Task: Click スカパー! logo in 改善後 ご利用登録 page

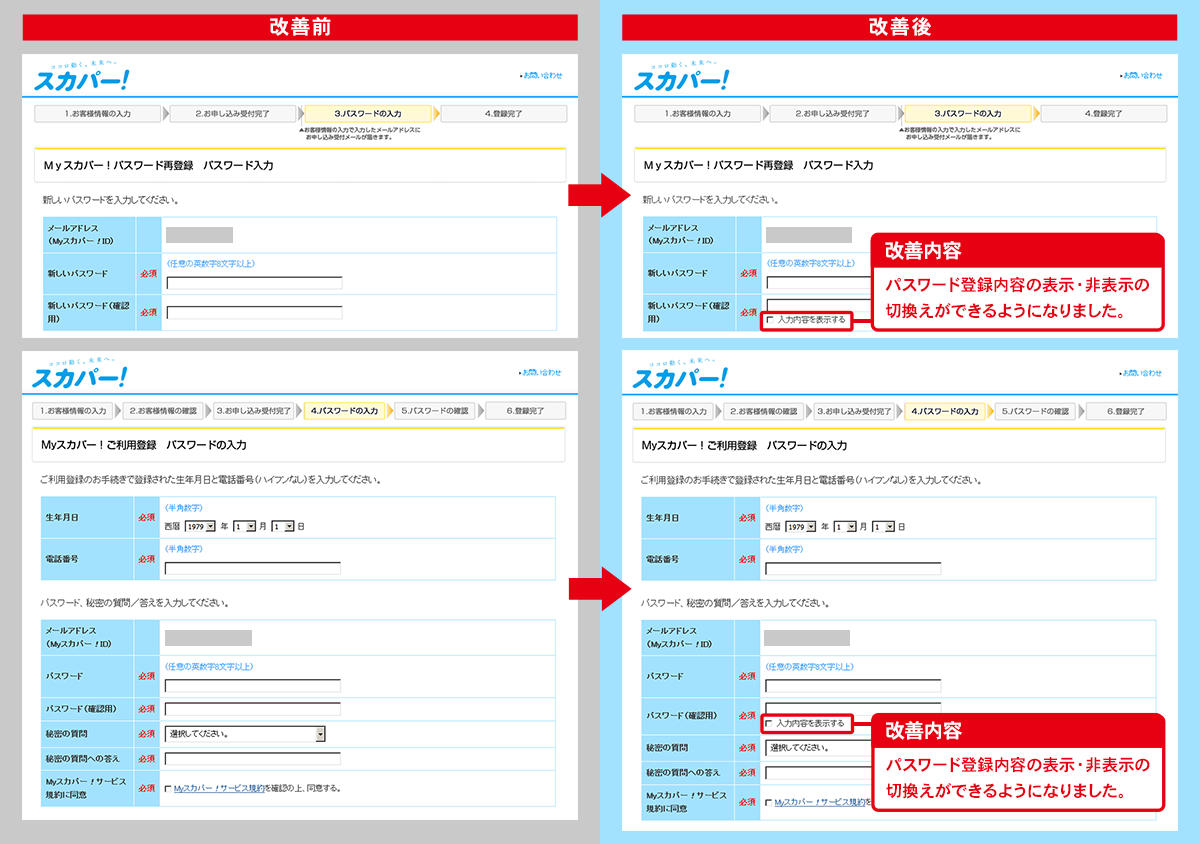Action: point(680,375)
